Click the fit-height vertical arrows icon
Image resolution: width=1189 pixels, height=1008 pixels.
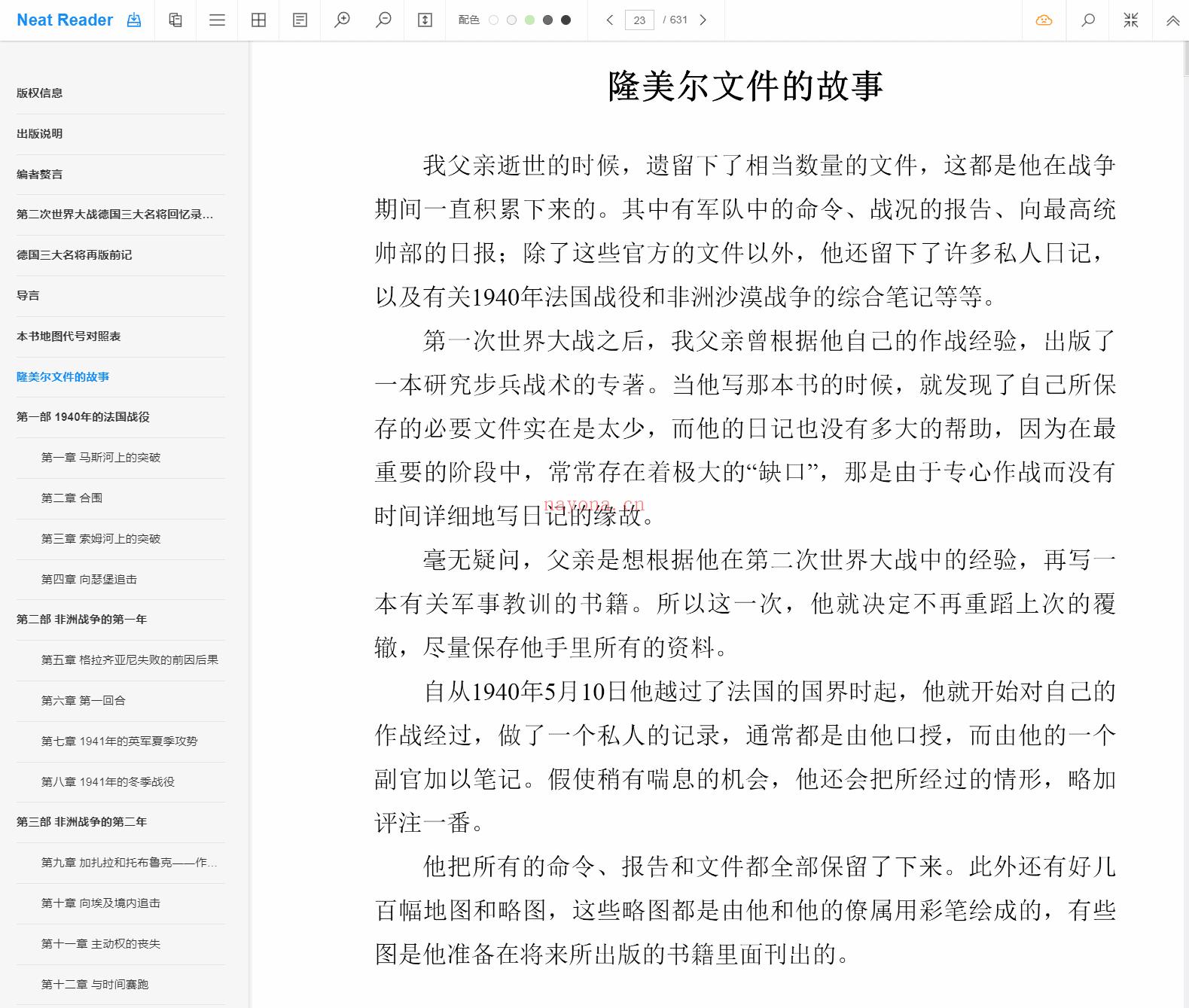[x=425, y=20]
